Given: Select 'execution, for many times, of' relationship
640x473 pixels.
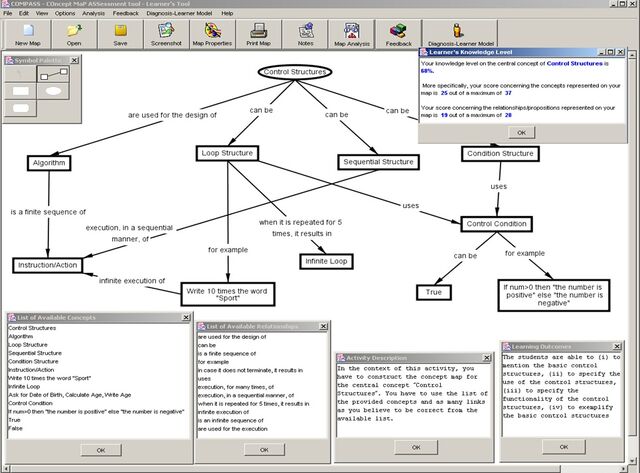Looking at the screenshot, I should tap(236, 387).
